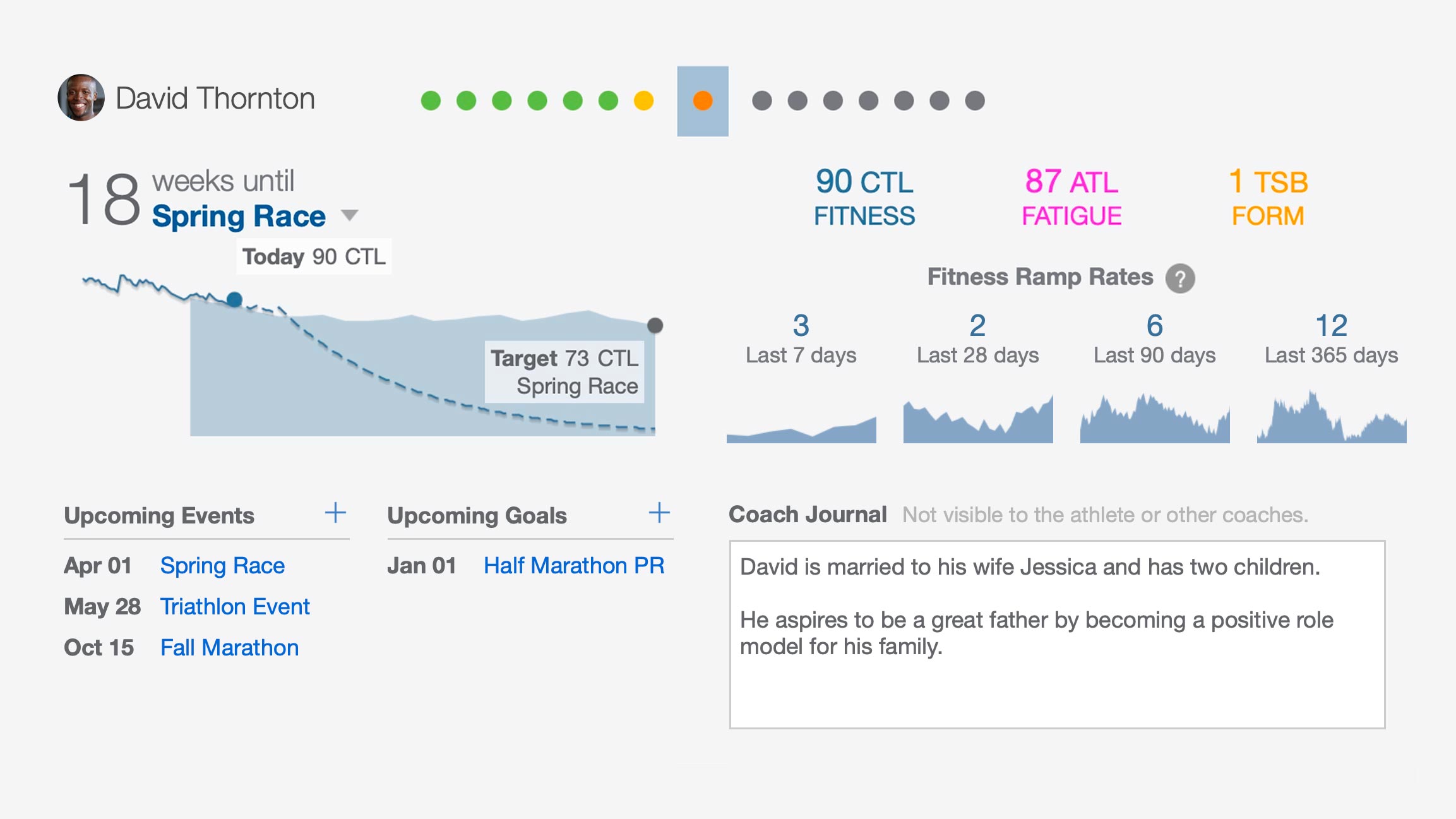1456x819 pixels.
Task: Select the gray target endpoint on chart
Action: [x=655, y=326]
